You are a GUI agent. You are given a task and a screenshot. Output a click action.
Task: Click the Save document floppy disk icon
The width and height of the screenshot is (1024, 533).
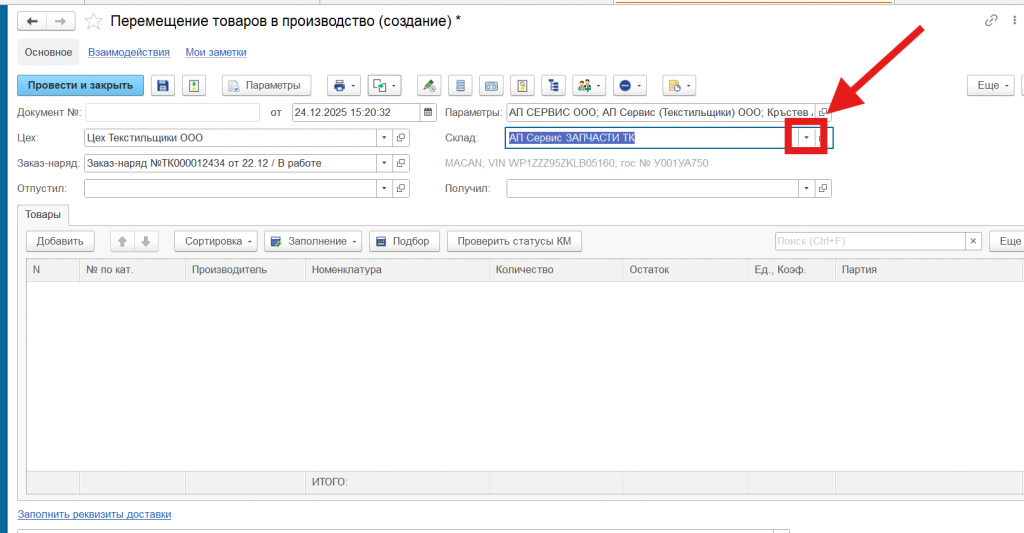click(x=162, y=86)
